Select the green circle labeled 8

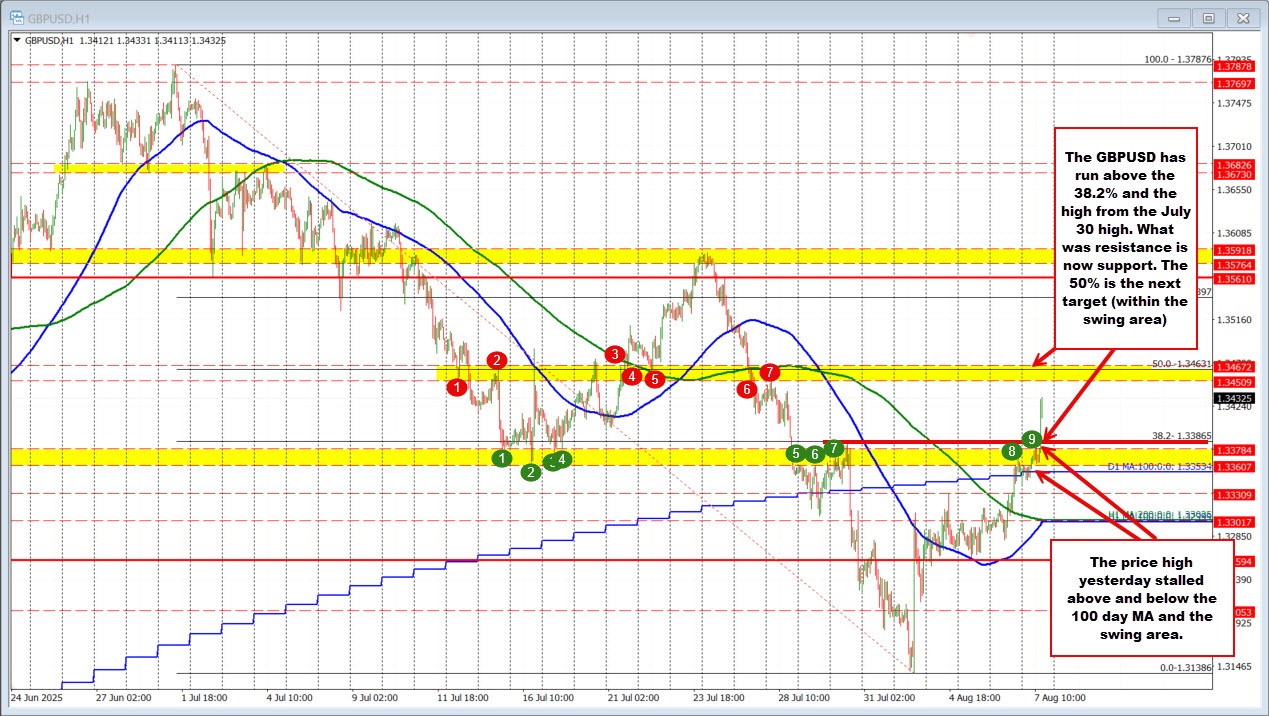1012,451
